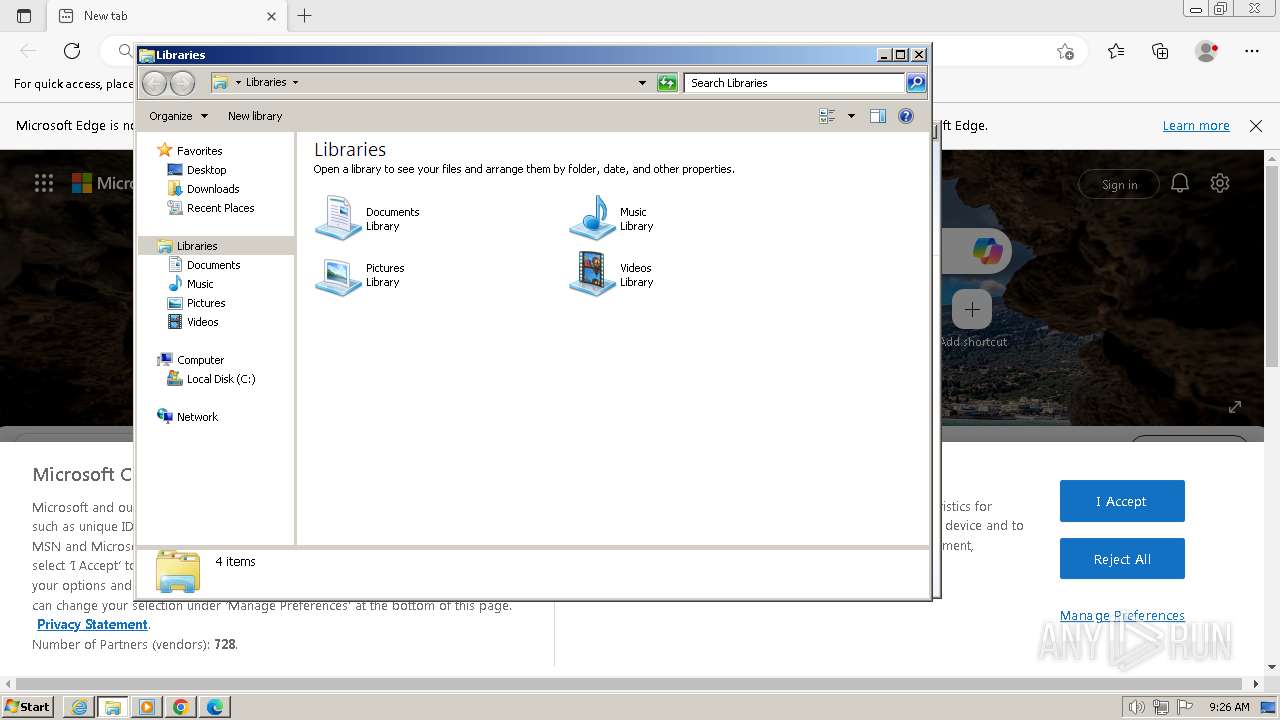Click Explorer back navigation button
This screenshot has height=720, width=1280.
pyautogui.click(x=154, y=83)
